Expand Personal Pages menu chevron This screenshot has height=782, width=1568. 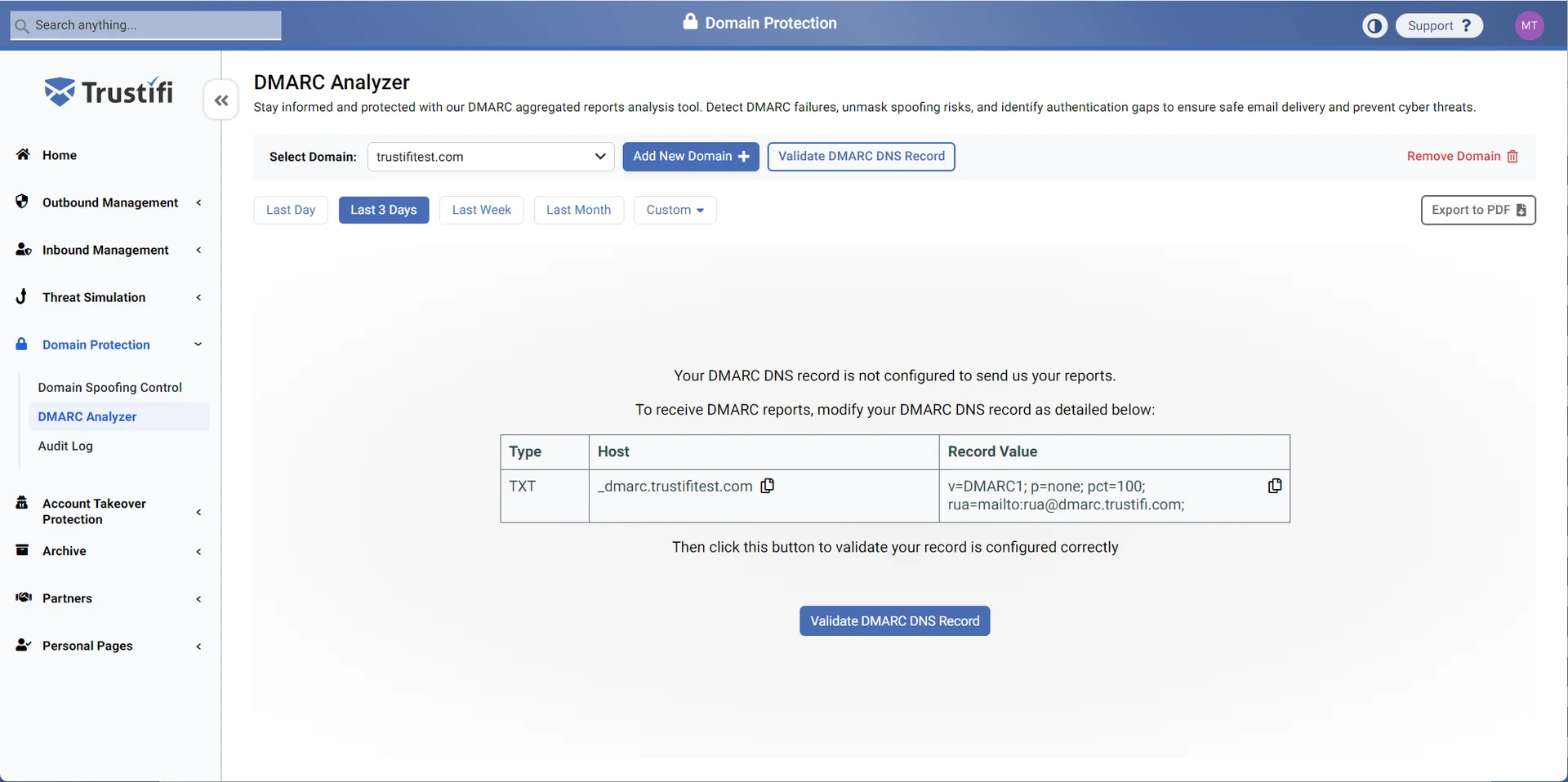[198, 646]
